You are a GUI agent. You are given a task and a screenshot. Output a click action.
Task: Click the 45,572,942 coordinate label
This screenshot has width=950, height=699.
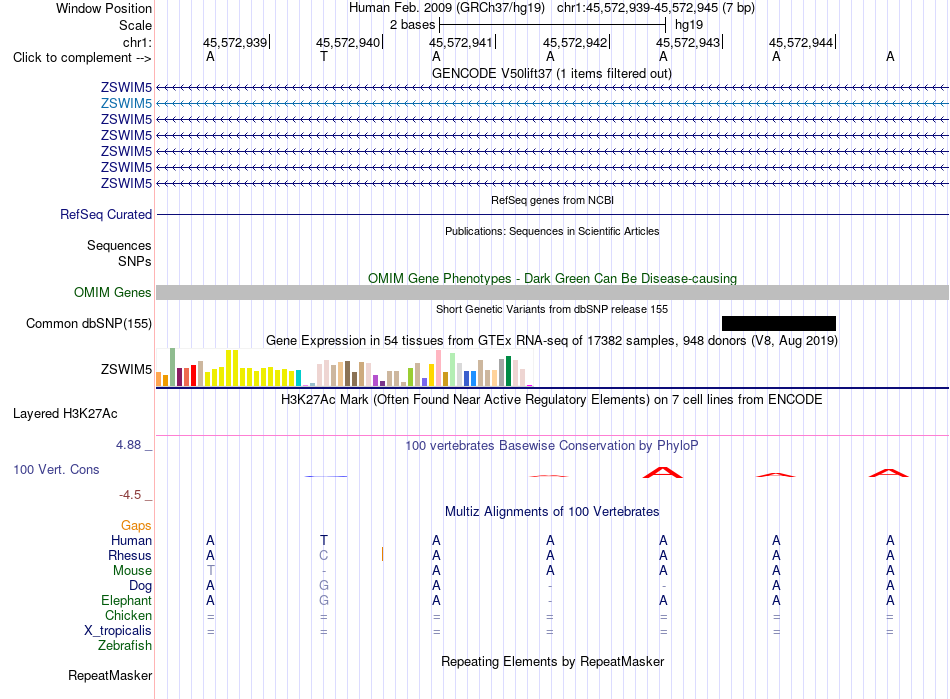pyautogui.click(x=575, y=42)
